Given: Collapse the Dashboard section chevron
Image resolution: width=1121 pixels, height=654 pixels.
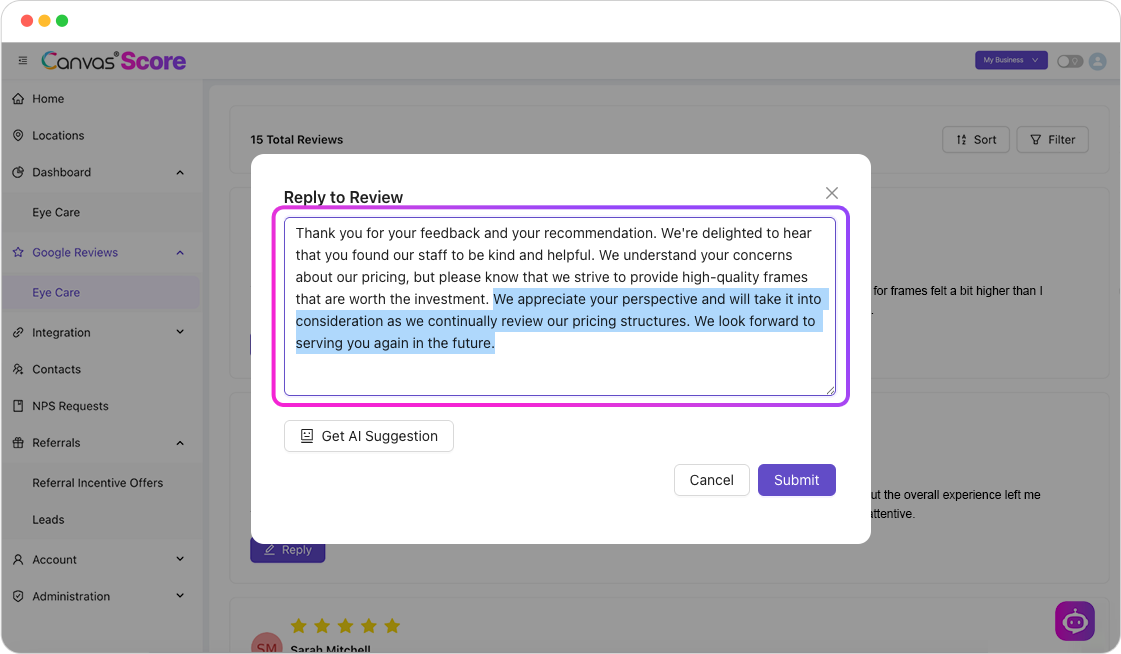Looking at the screenshot, I should tap(180, 172).
